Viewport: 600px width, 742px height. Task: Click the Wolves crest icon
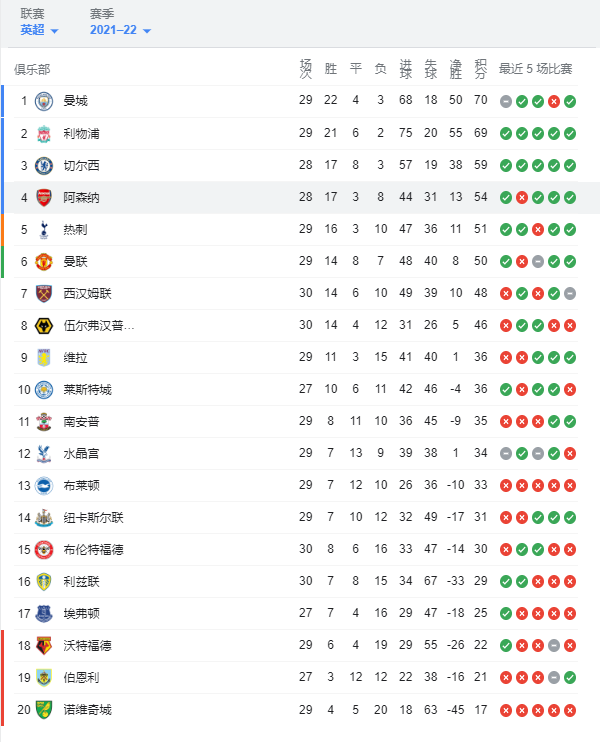click(44, 326)
